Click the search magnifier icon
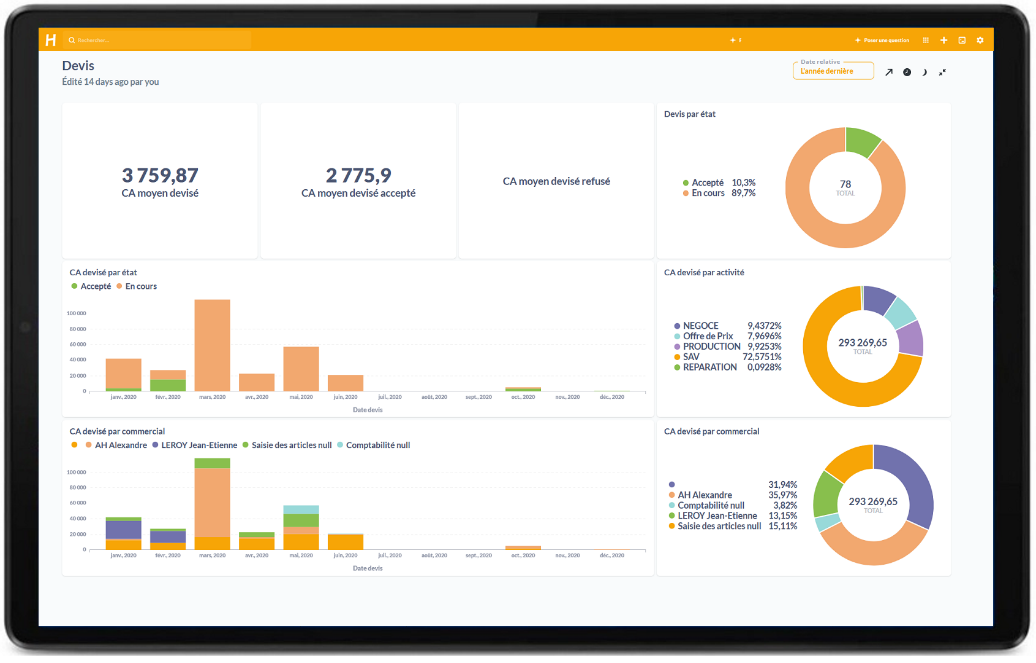This screenshot has width=1036, height=663. pos(72,40)
